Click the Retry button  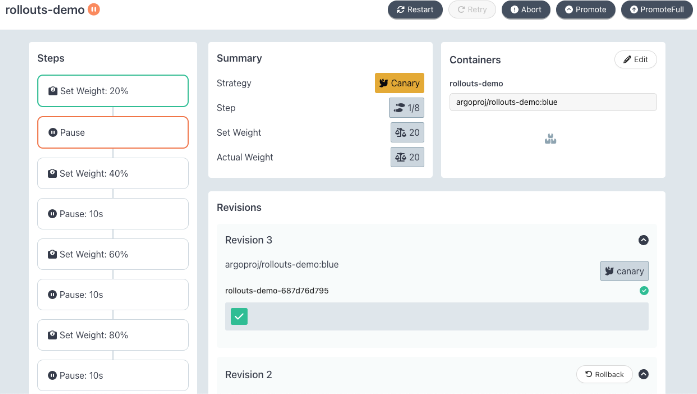(x=472, y=10)
